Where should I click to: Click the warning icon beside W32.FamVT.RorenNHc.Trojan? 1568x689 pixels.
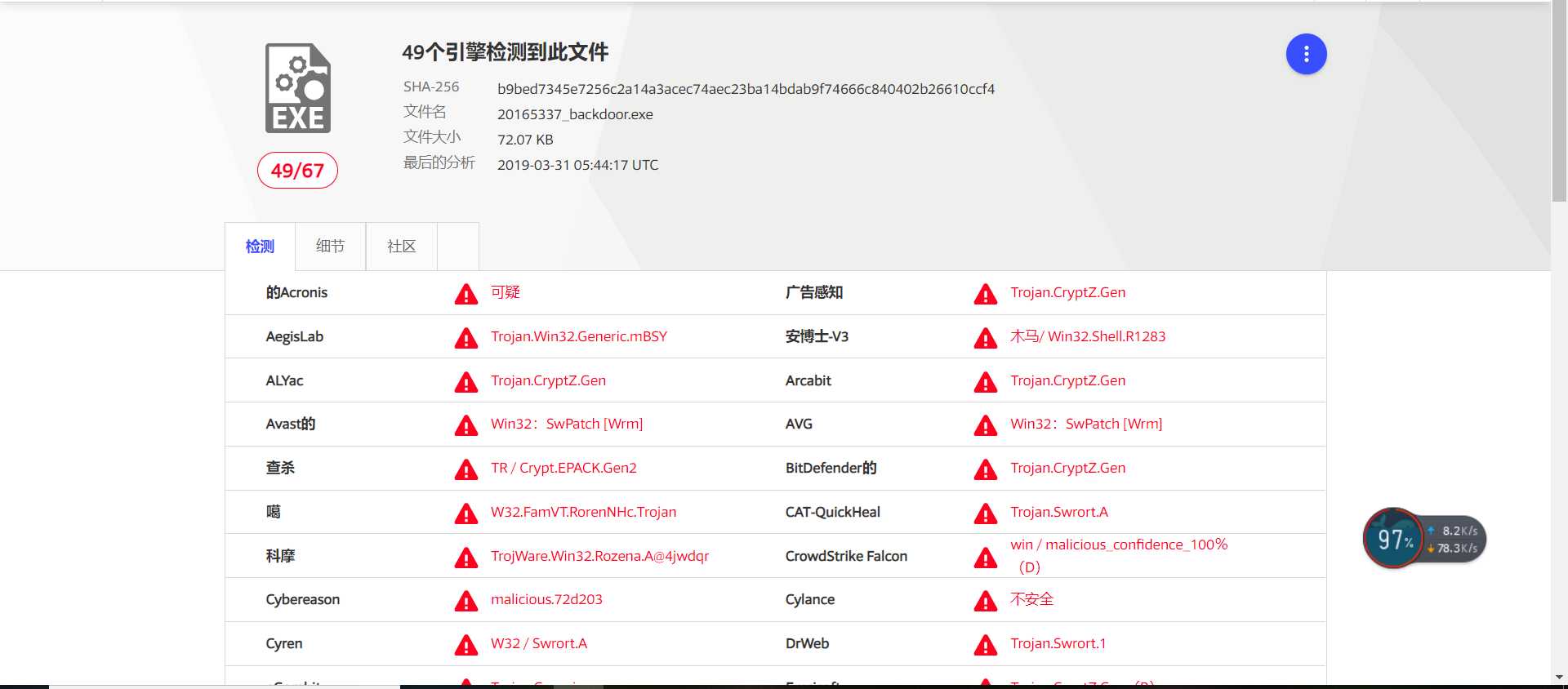pyautogui.click(x=465, y=513)
